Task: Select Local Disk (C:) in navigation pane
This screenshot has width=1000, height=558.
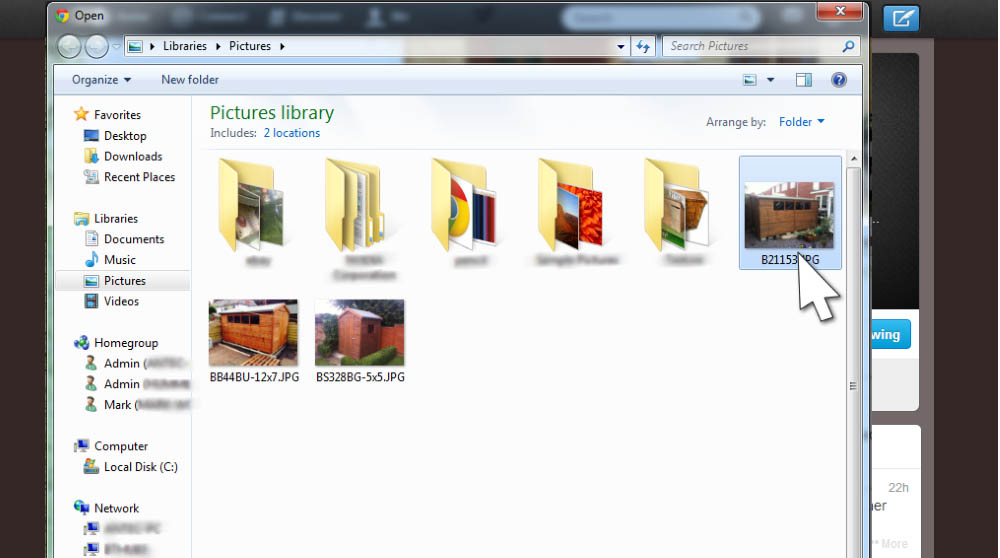Action: pos(140,467)
